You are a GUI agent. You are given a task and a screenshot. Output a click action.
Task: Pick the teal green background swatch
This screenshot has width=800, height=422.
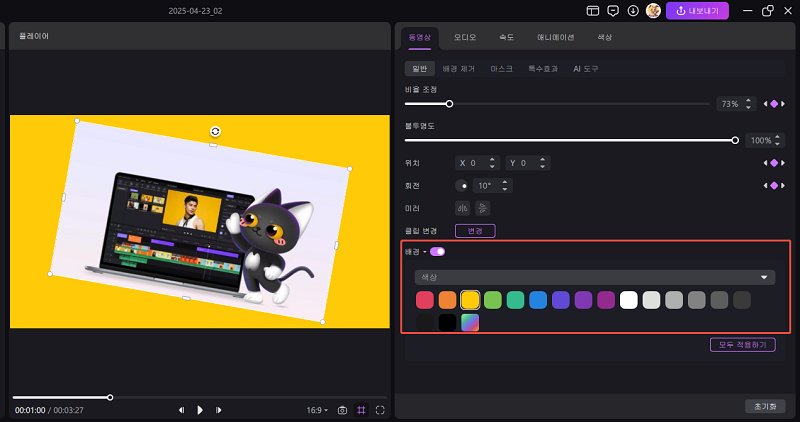(515, 300)
